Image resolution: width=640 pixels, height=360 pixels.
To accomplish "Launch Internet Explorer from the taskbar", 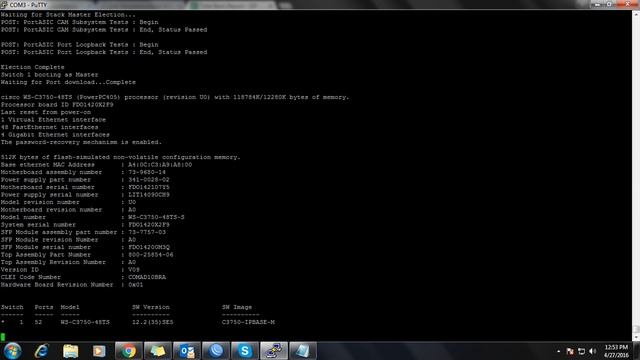I will pos(42,351).
